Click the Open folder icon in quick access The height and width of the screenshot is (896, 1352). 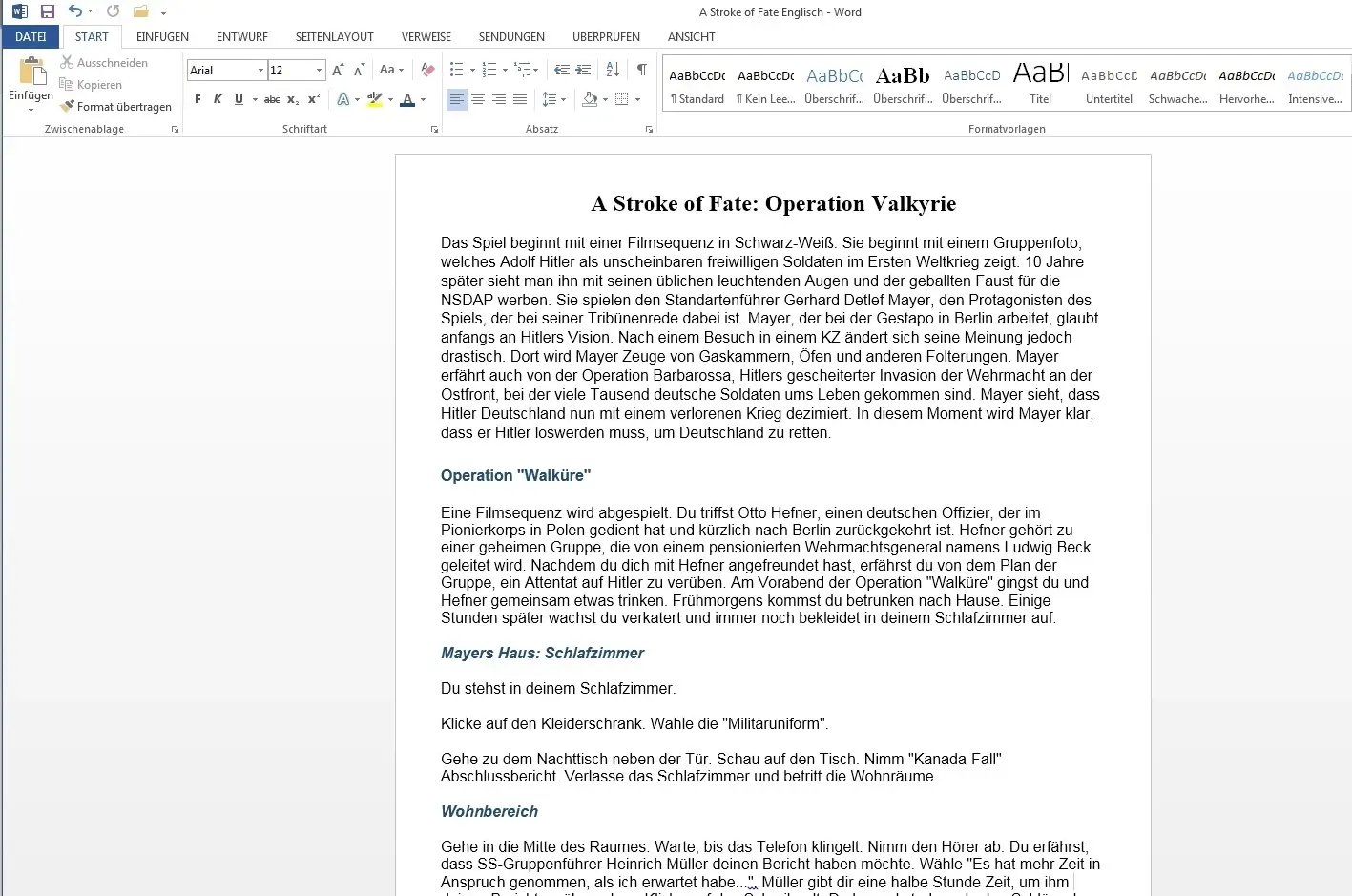click(140, 11)
